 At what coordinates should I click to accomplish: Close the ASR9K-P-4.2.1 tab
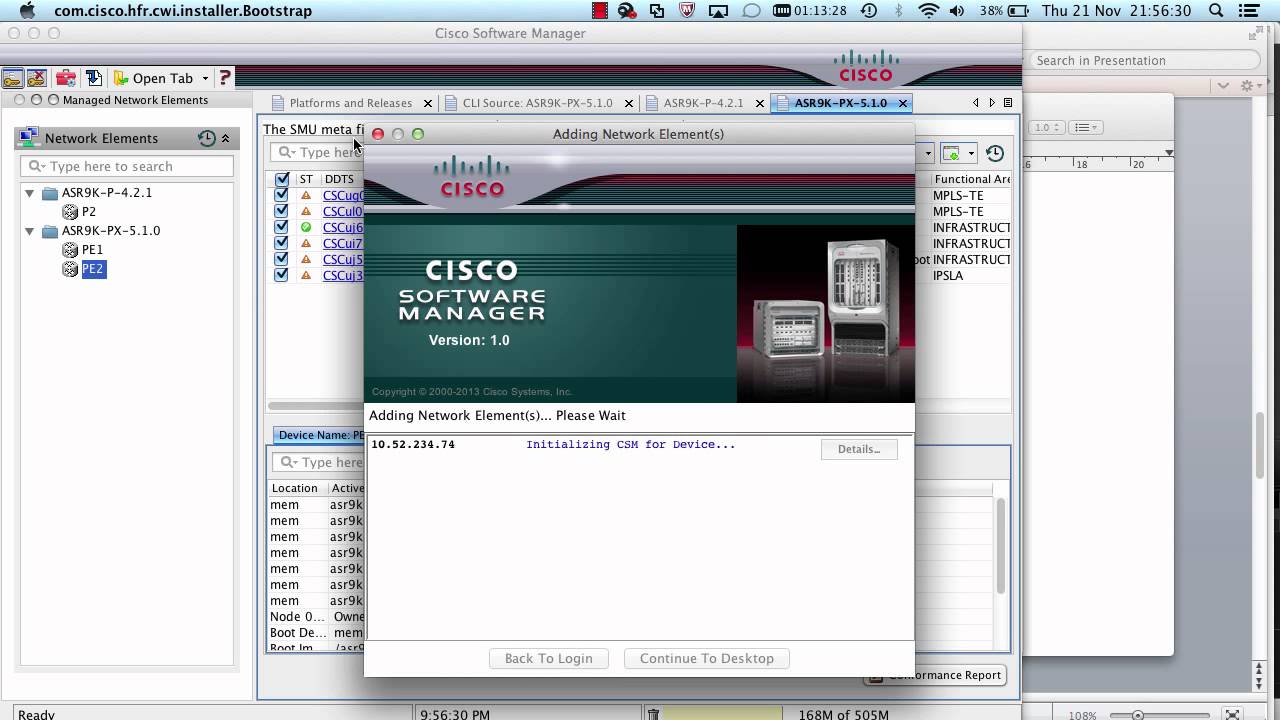point(760,103)
